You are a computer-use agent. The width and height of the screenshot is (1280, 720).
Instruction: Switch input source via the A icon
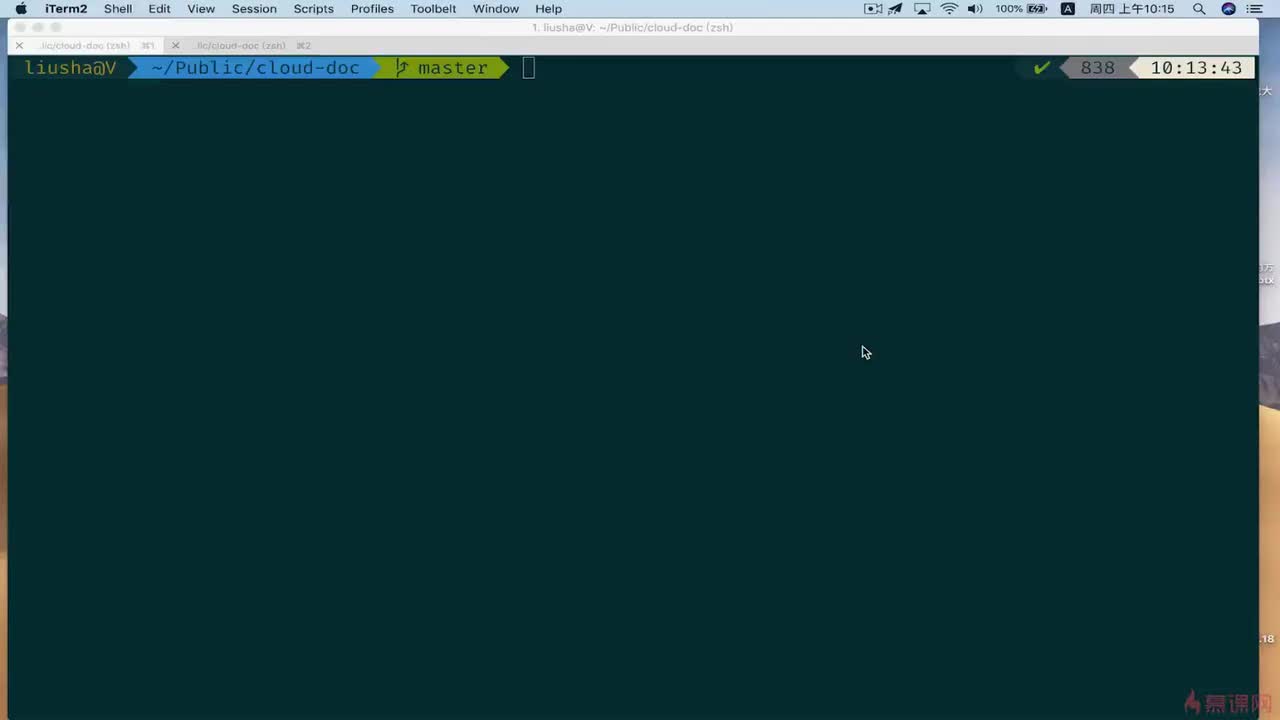[1068, 9]
